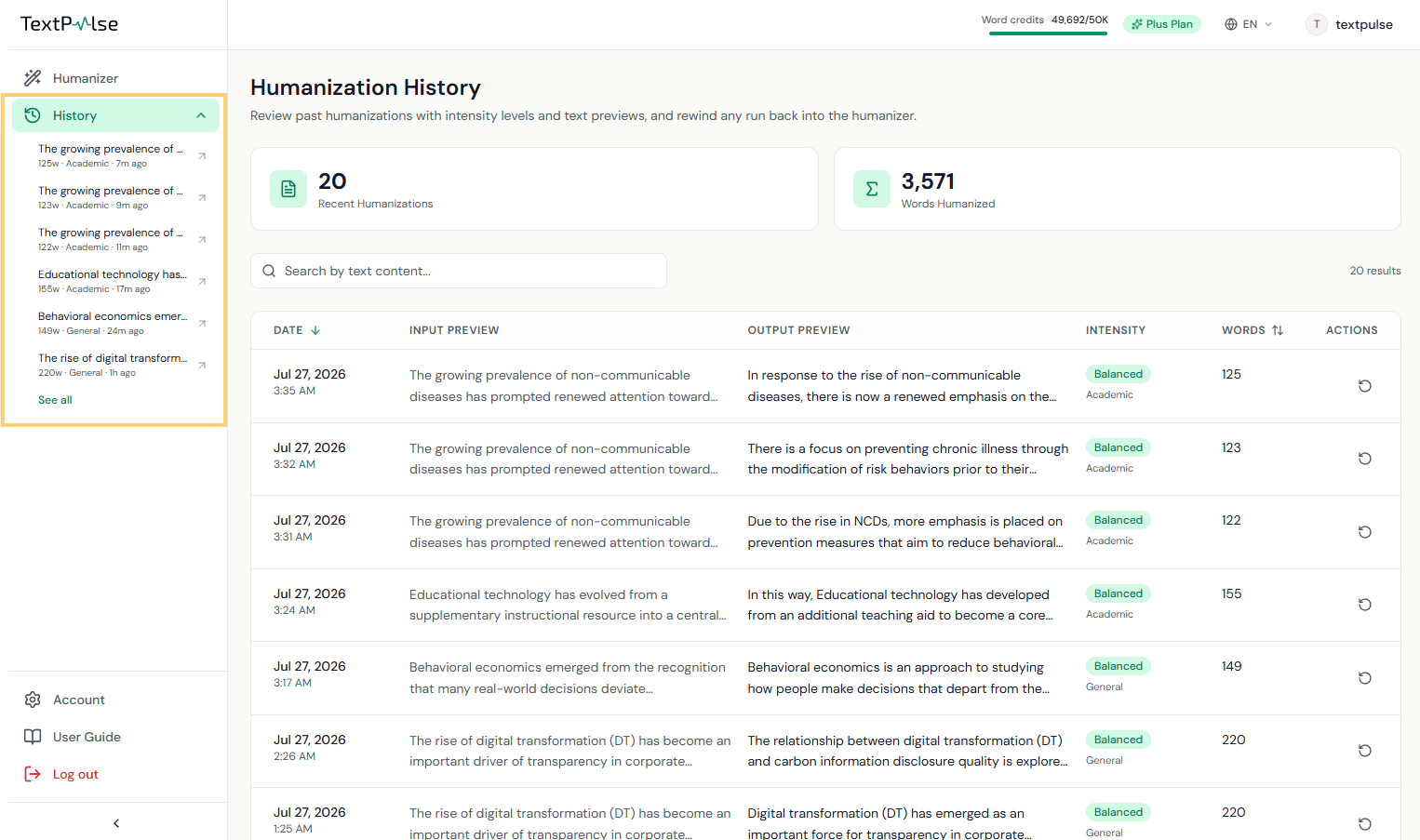Open arrow icon for the 123w Academic 9m ago entry
Image resolution: width=1420 pixels, height=840 pixels.
(x=202, y=198)
